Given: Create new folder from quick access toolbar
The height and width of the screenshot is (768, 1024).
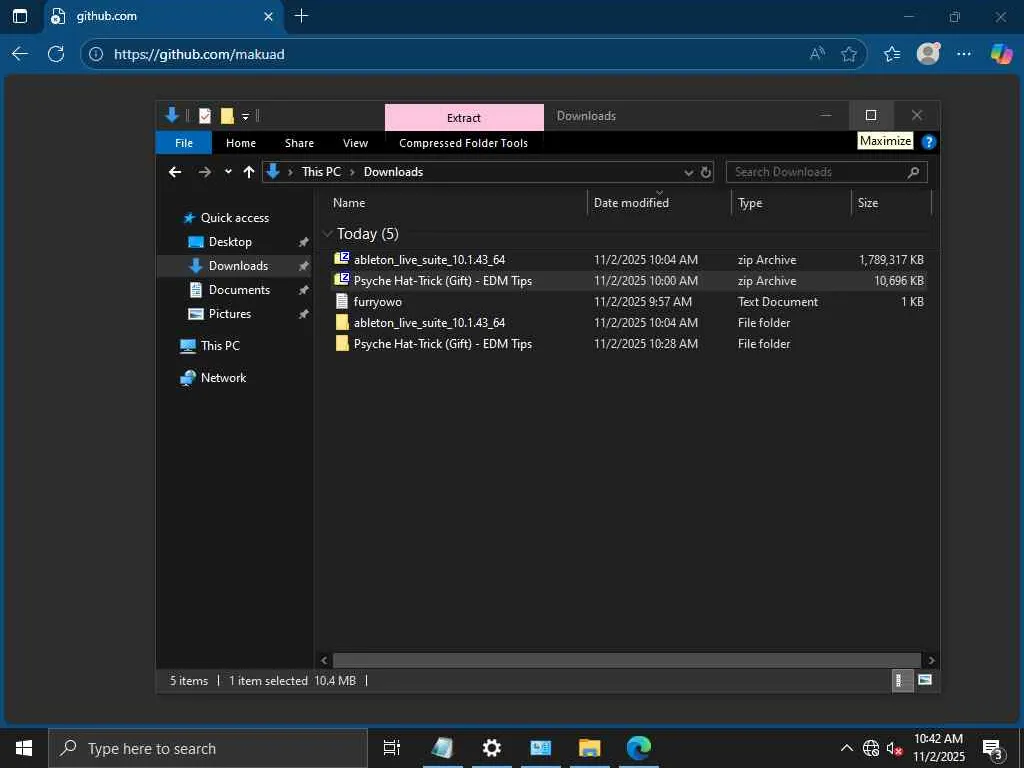Looking at the screenshot, I should click(x=227, y=116).
